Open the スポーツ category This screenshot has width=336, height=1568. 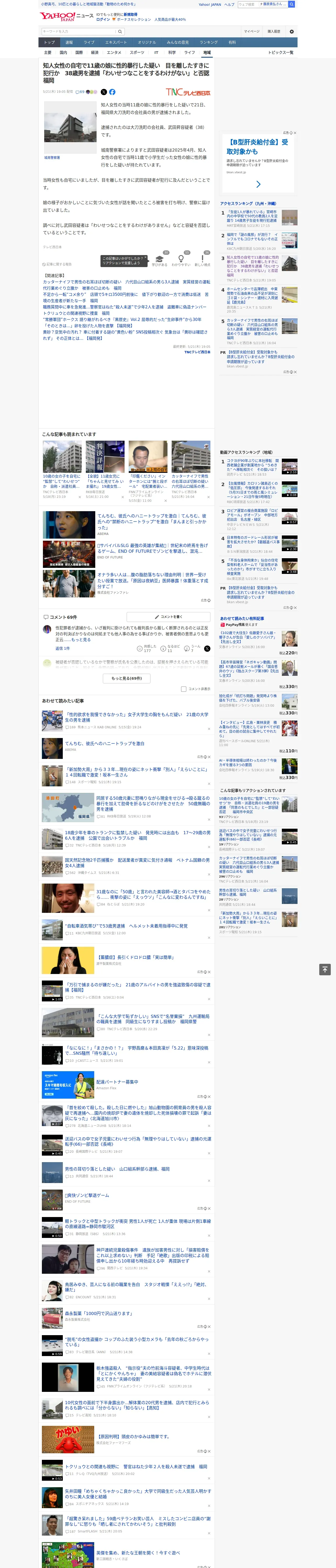(x=137, y=52)
